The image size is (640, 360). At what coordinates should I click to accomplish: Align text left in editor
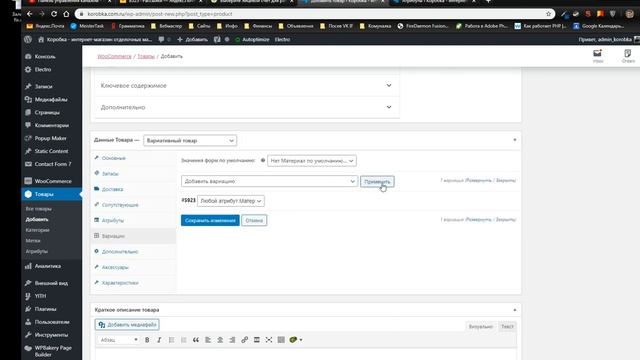[208, 340]
